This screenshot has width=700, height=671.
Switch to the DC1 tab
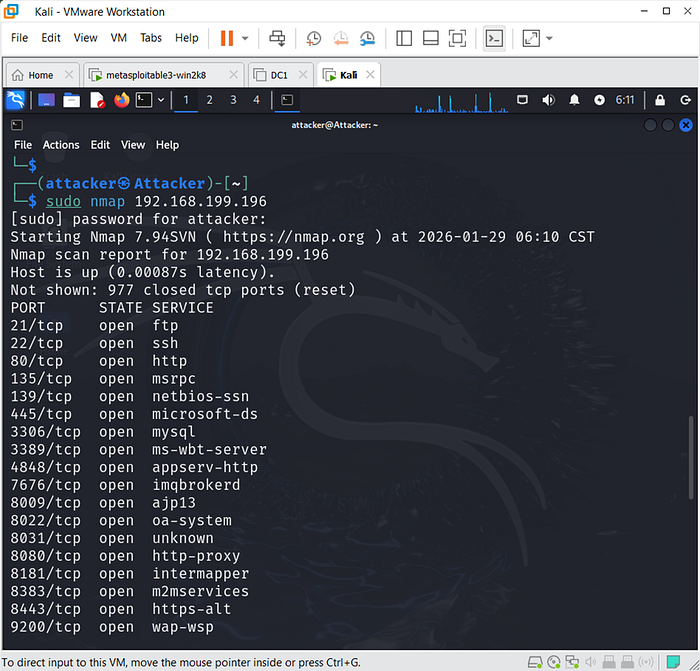pyautogui.click(x=280, y=75)
